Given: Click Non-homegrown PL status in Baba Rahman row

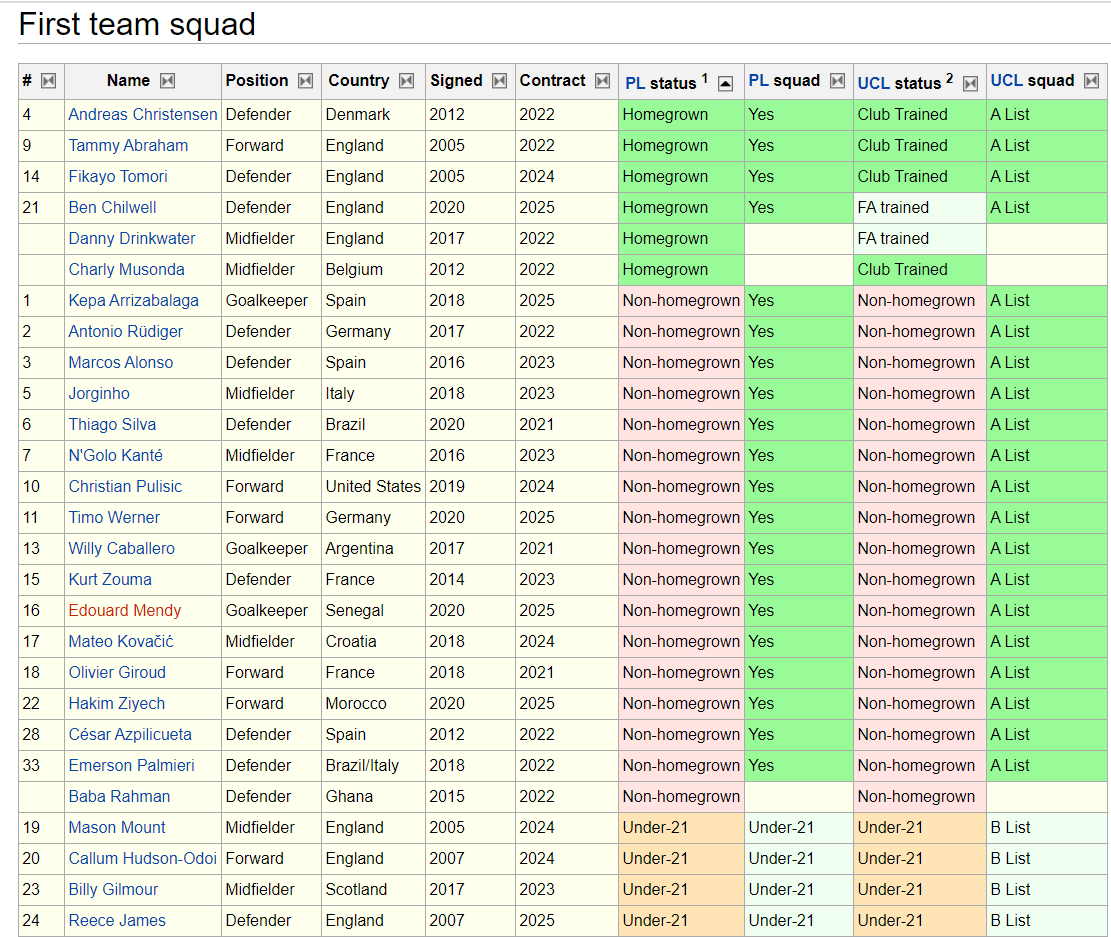Looking at the screenshot, I should [681, 797].
